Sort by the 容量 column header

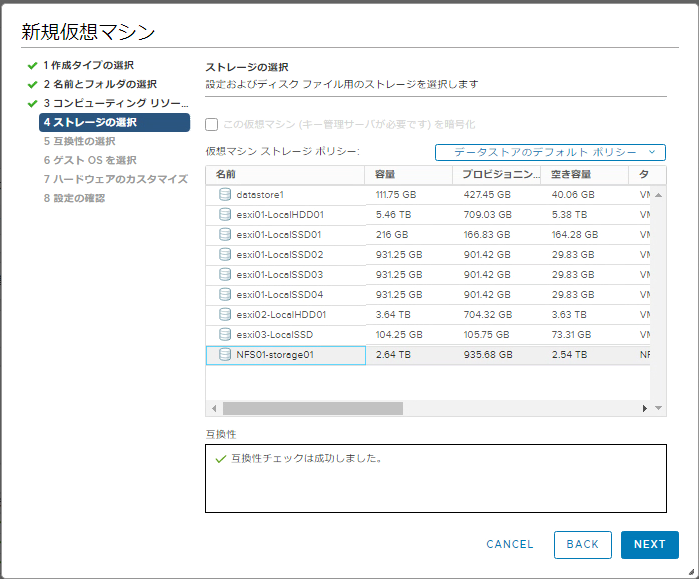[409, 175]
